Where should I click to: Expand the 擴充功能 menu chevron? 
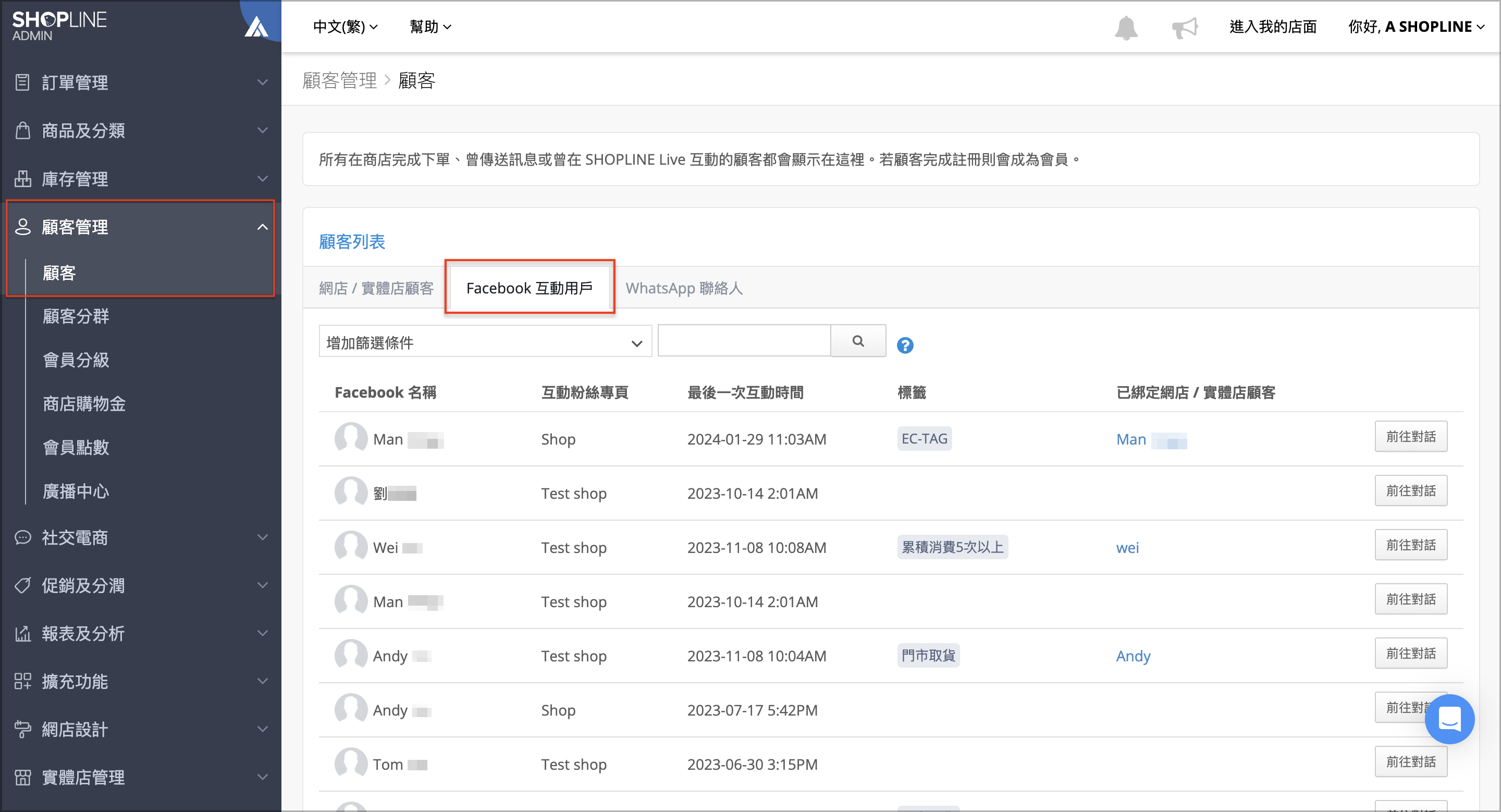click(263, 681)
